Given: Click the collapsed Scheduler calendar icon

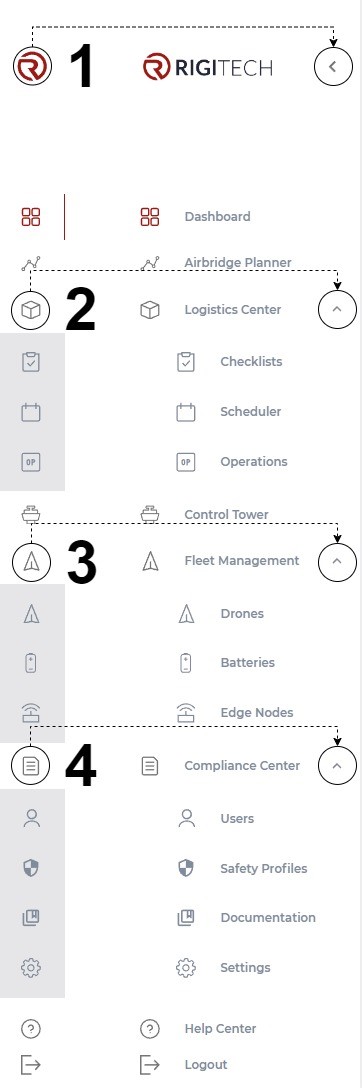Looking at the screenshot, I should (x=31, y=412).
